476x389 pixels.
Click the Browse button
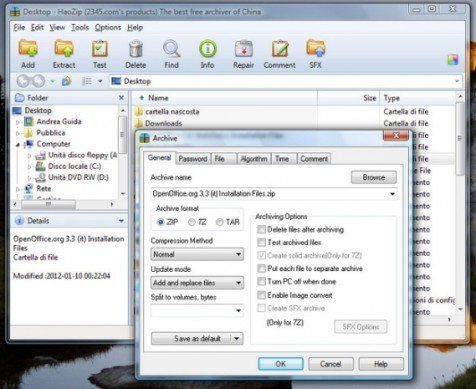click(x=374, y=178)
